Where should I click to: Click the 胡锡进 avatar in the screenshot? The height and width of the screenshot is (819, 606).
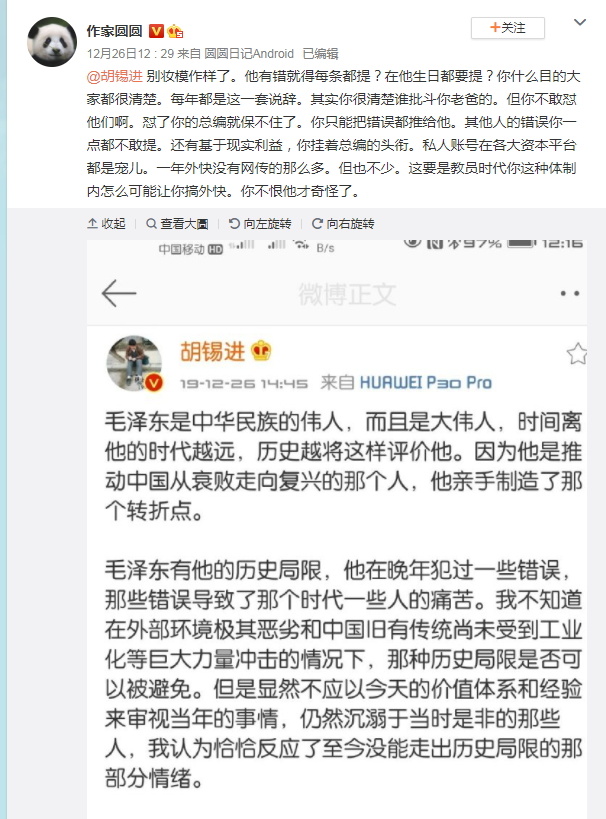(134, 363)
